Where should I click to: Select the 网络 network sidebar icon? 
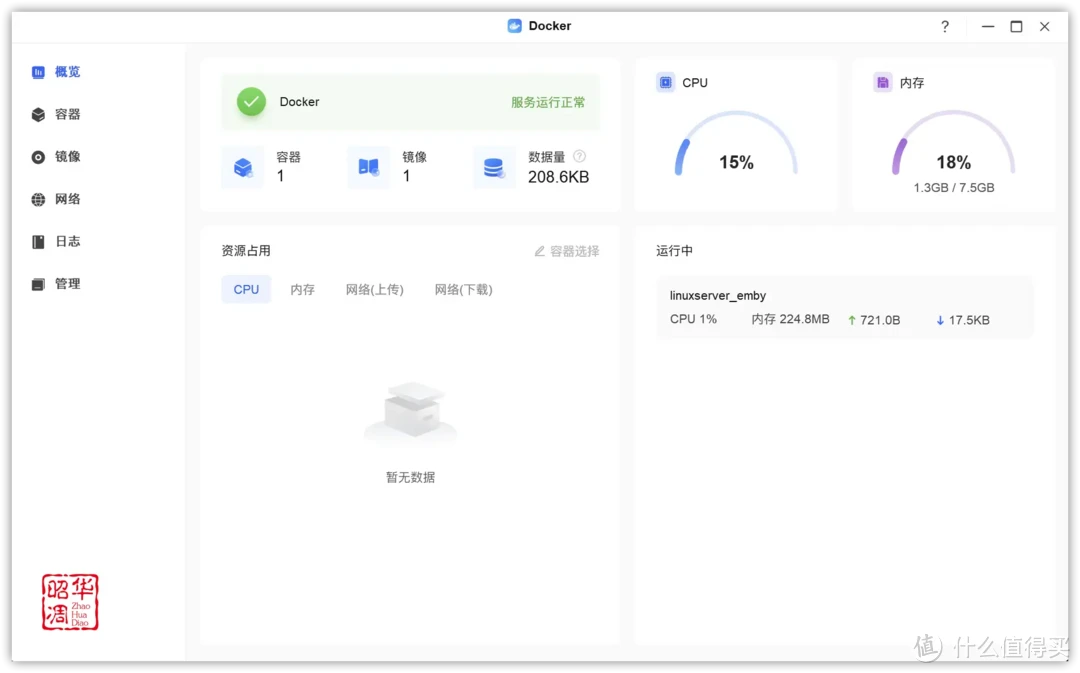(x=39, y=199)
